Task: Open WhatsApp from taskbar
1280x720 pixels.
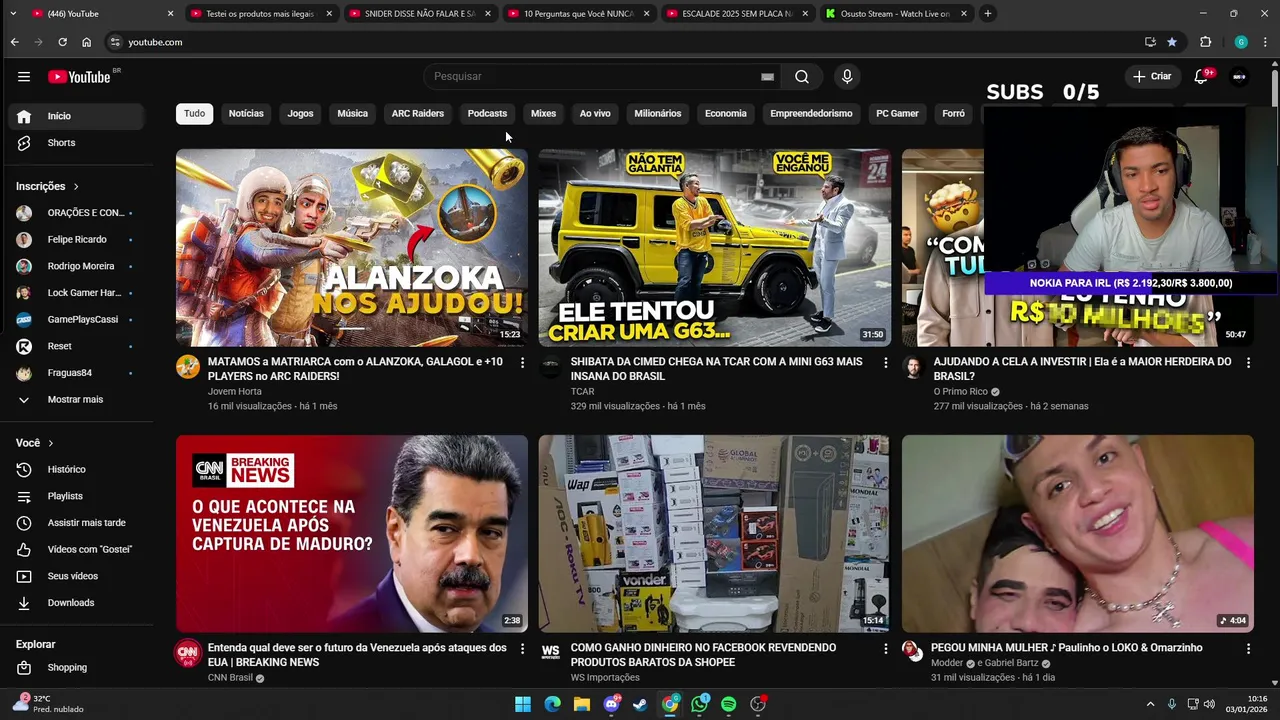Action: click(x=699, y=705)
